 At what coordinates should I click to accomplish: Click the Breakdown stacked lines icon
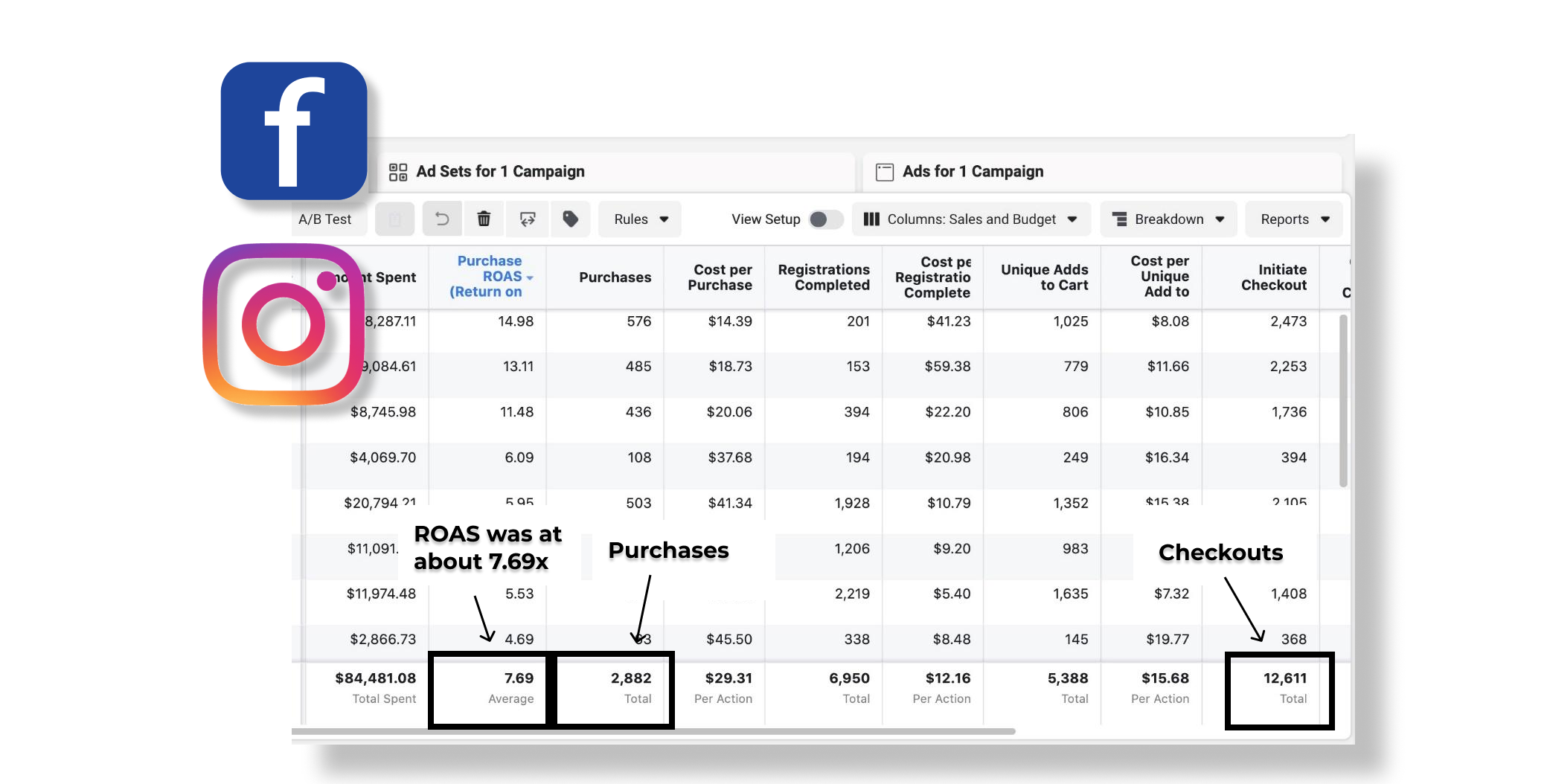click(1119, 219)
